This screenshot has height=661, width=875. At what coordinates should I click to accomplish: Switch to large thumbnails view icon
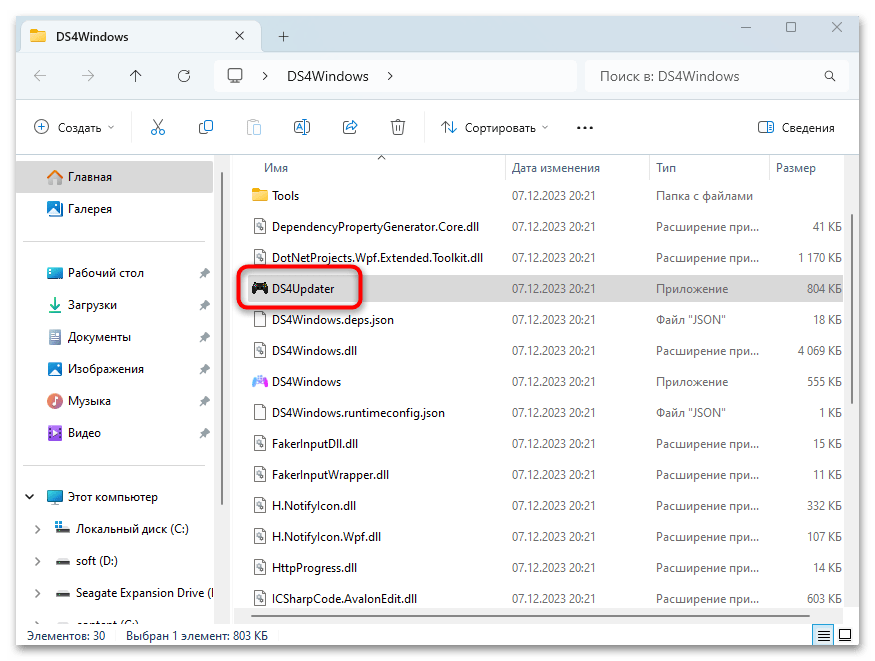[845, 635]
